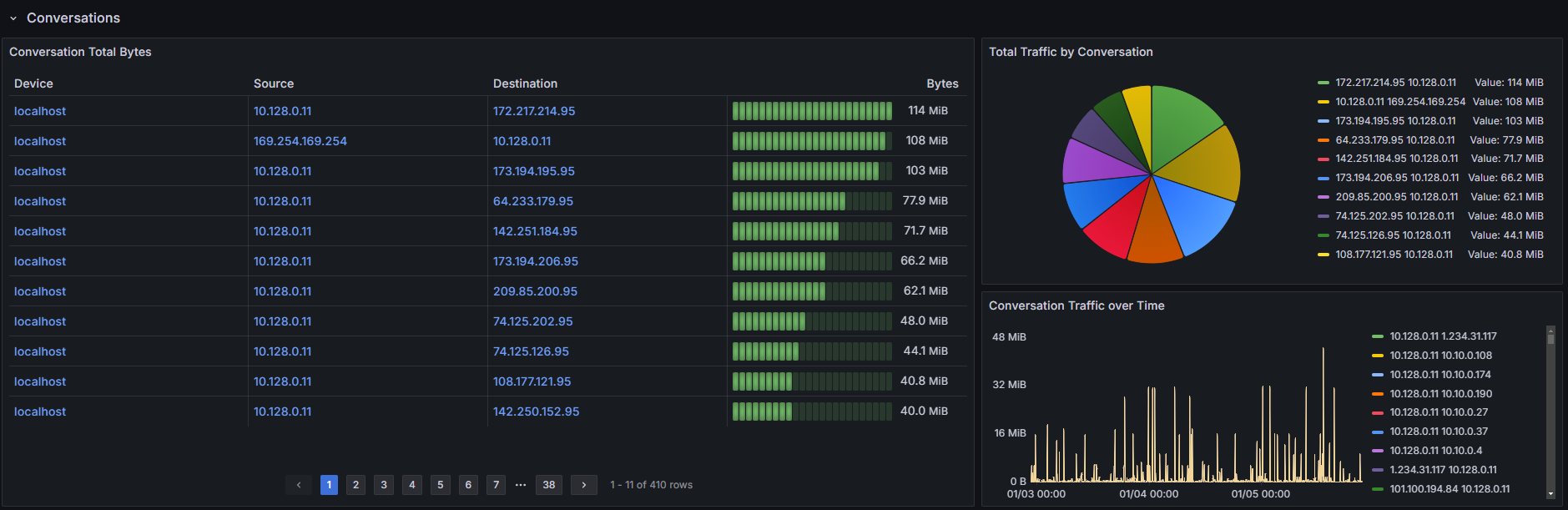Click Source column header to sort

click(x=274, y=83)
